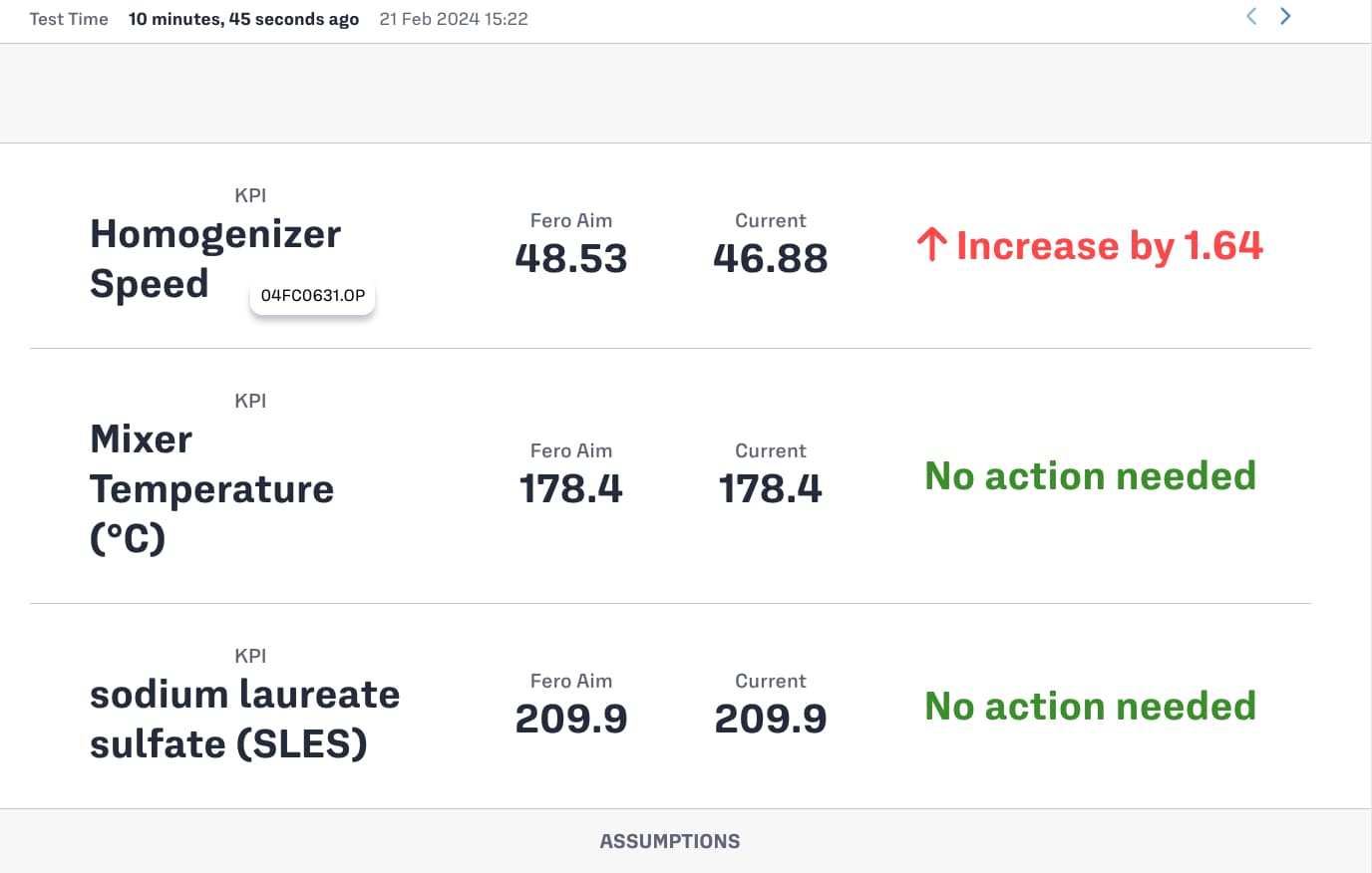Click the Fero Aim value 48.53

571,258
